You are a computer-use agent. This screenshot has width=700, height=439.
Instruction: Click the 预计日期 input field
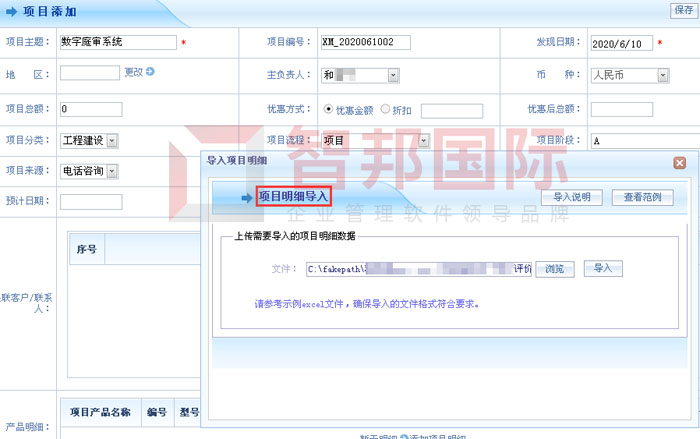[x=90, y=202]
